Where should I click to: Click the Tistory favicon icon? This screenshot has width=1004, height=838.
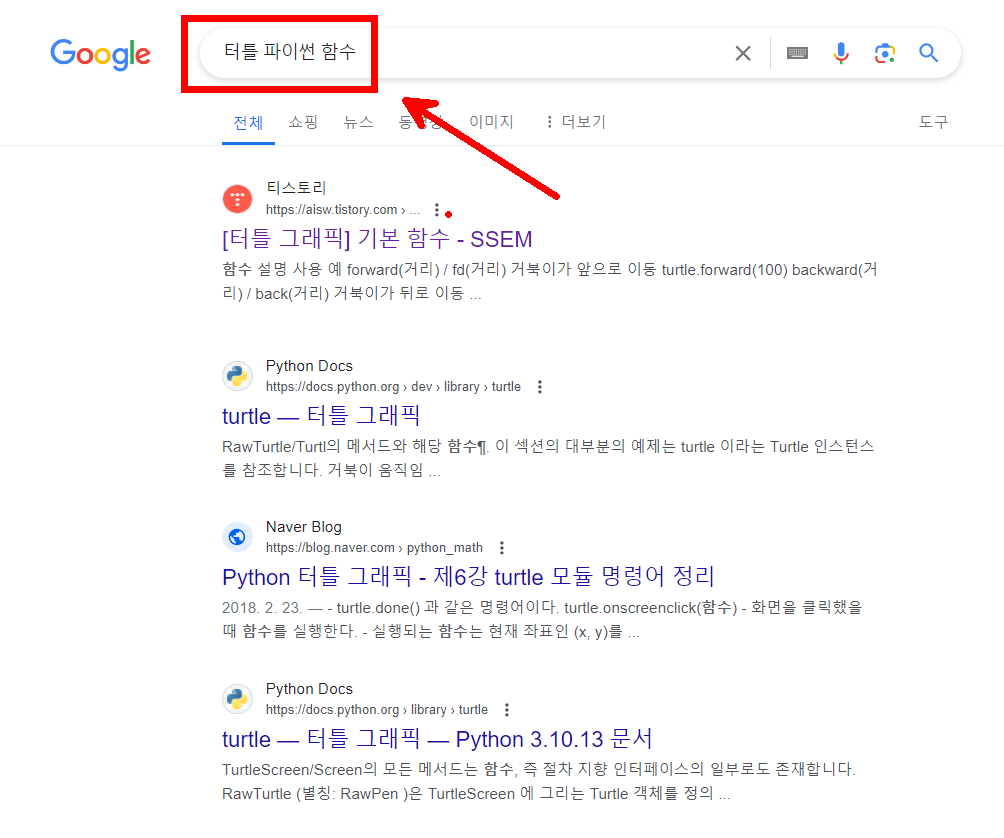coord(238,198)
